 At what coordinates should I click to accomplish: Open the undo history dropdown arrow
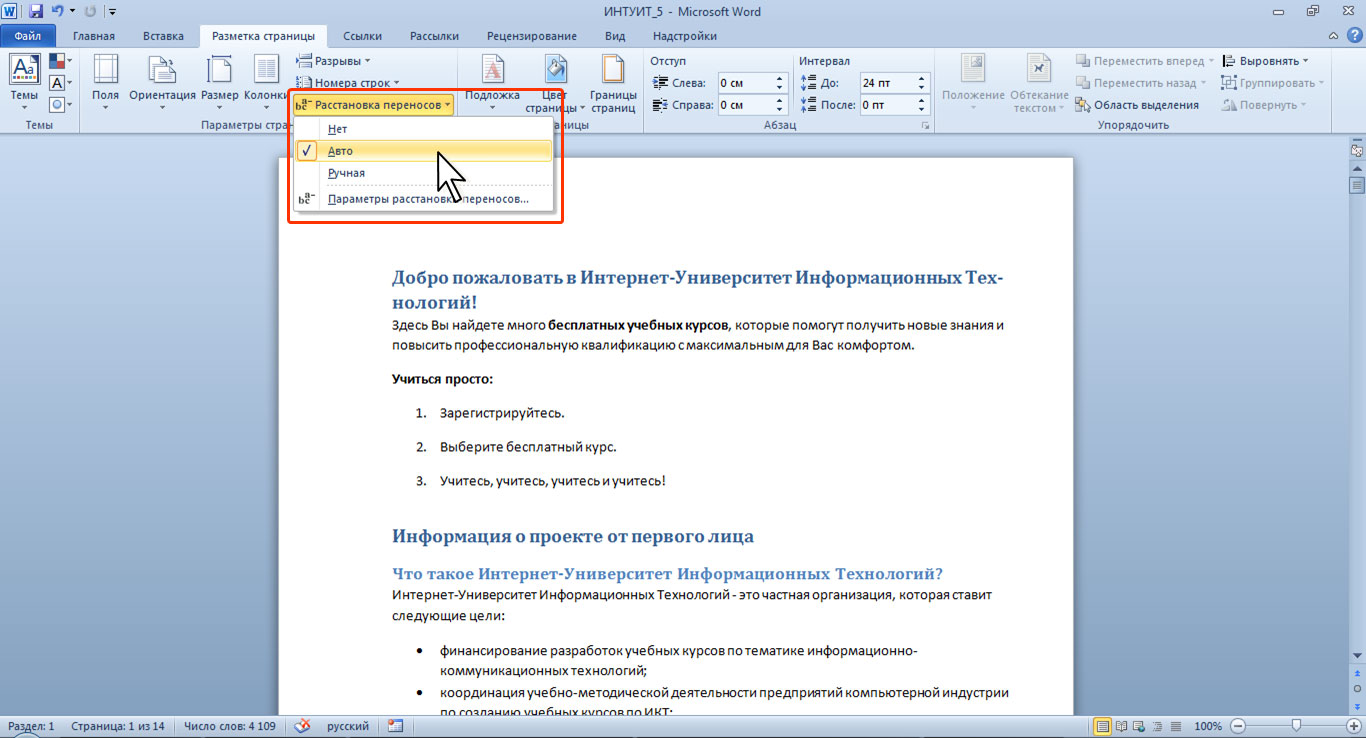pos(72,12)
